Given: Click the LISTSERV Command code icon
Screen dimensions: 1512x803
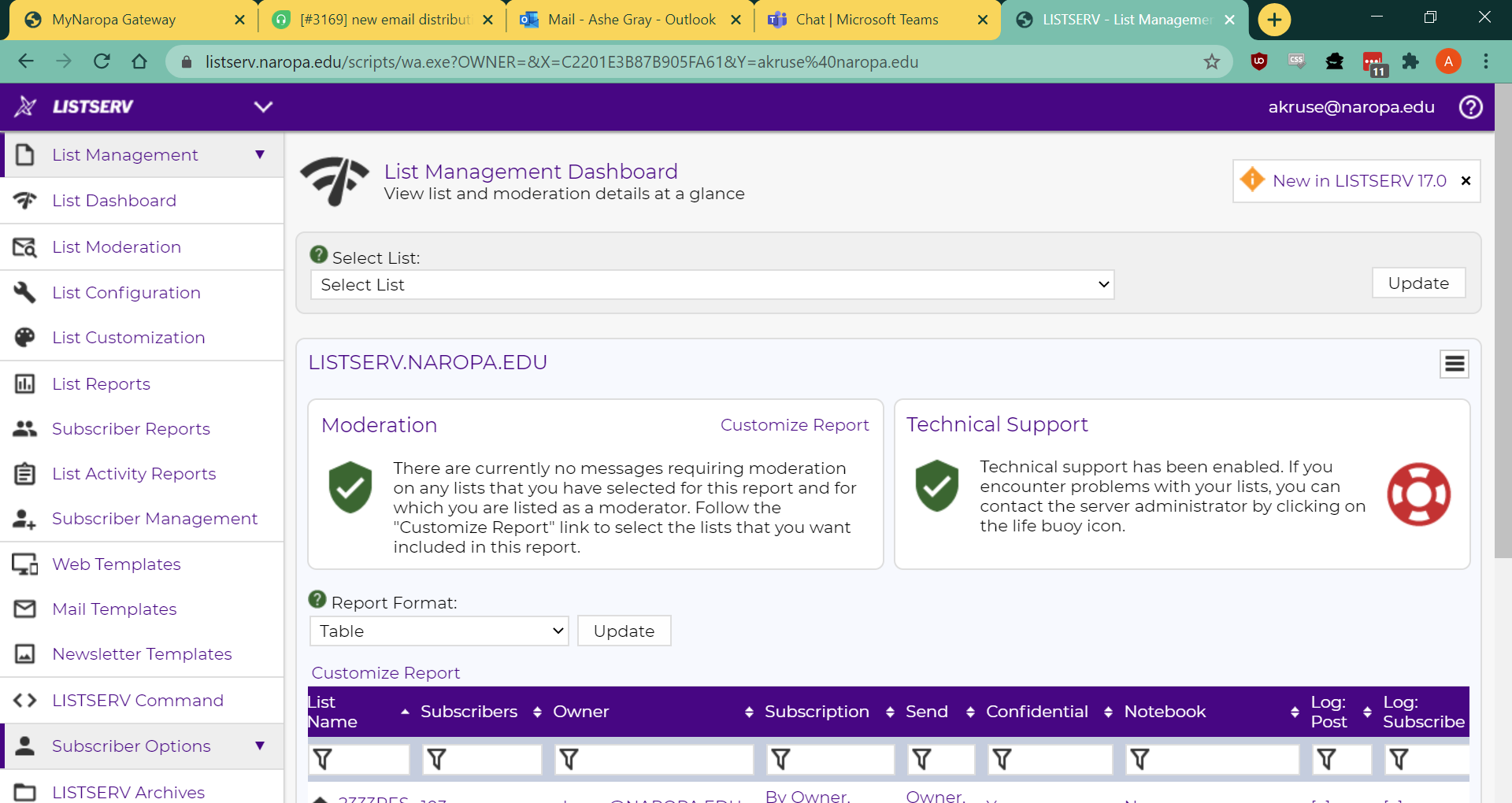Looking at the screenshot, I should point(24,700).
